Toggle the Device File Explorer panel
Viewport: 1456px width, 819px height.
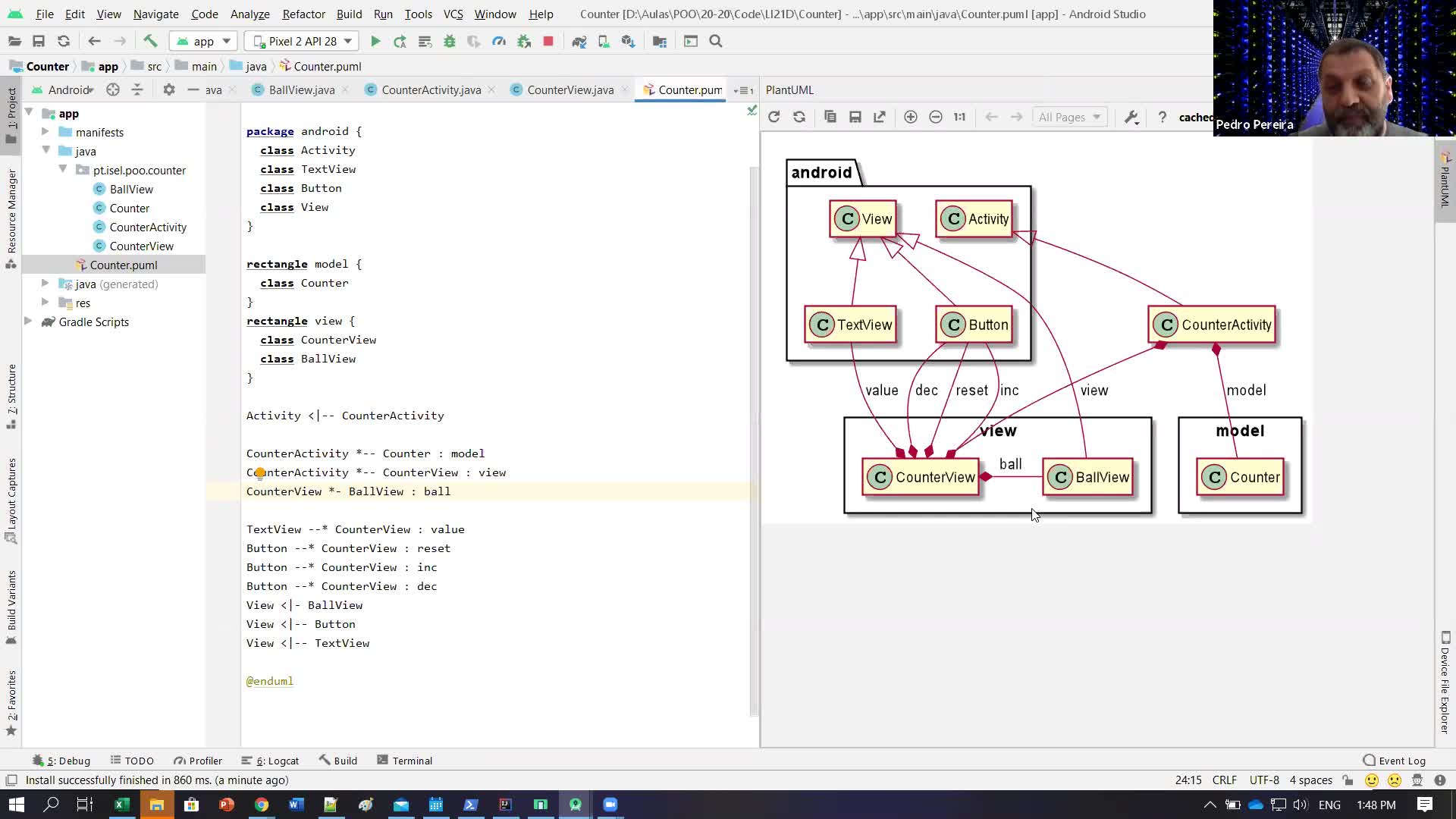(x=1445, y=681)
